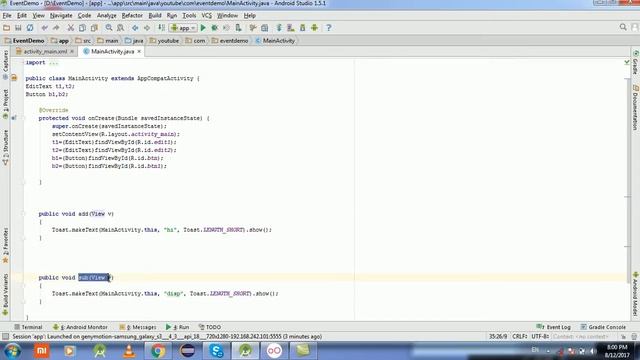The image size is (640, 360).
Task: Open the AVD Manager icon
Action: click(291, 28)
